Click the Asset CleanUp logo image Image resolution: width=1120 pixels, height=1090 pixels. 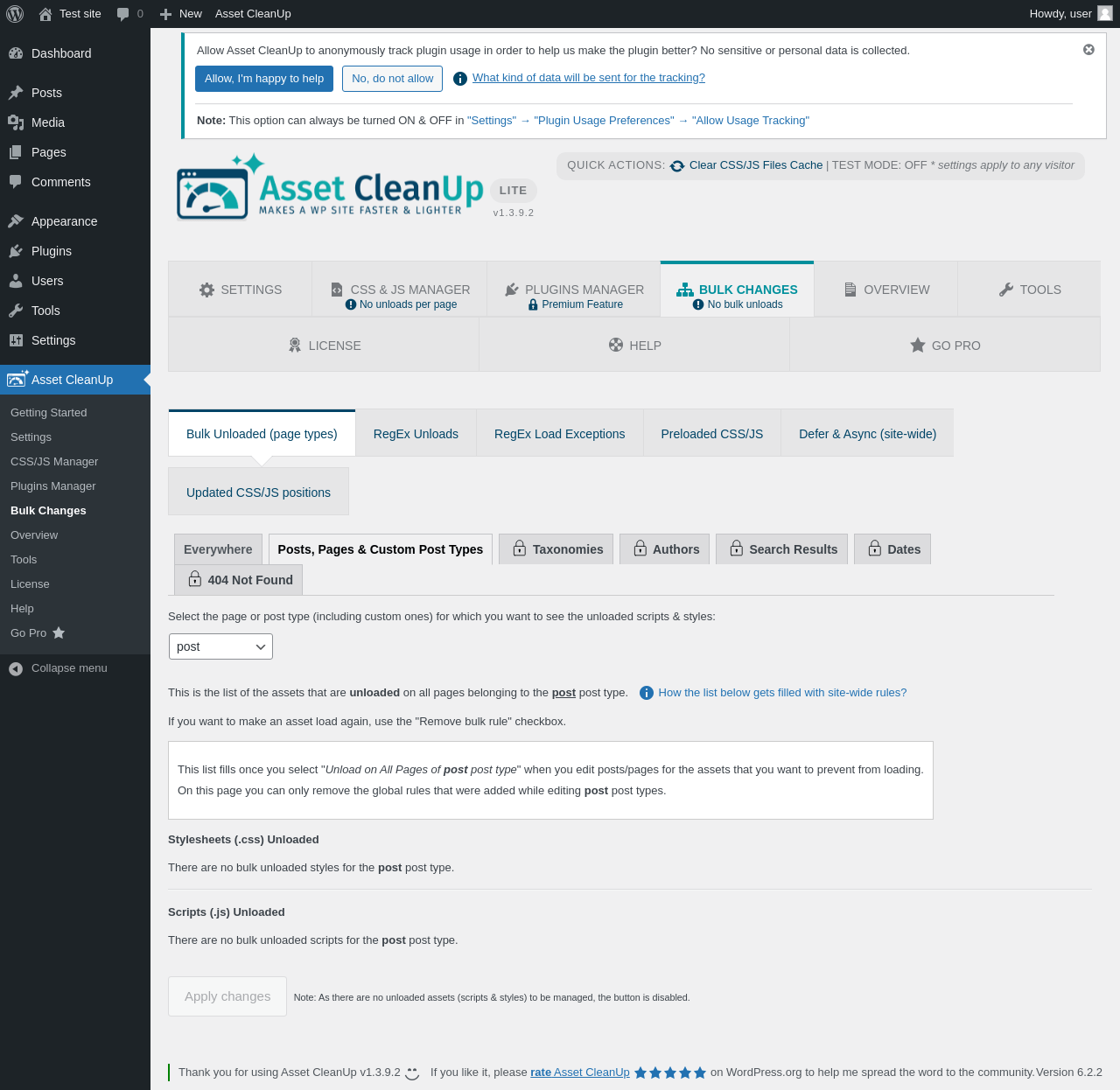tap(330, 186)
